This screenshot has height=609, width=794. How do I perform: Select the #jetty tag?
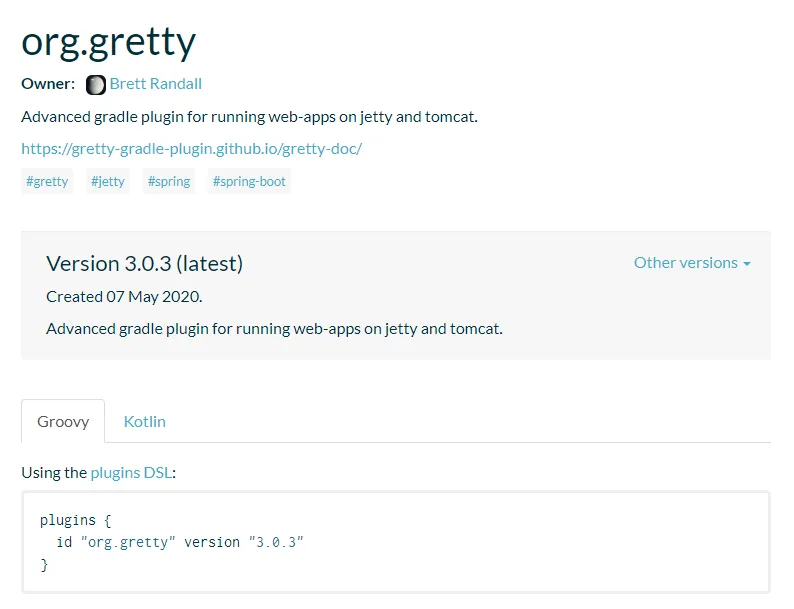(x=108, y=181)
